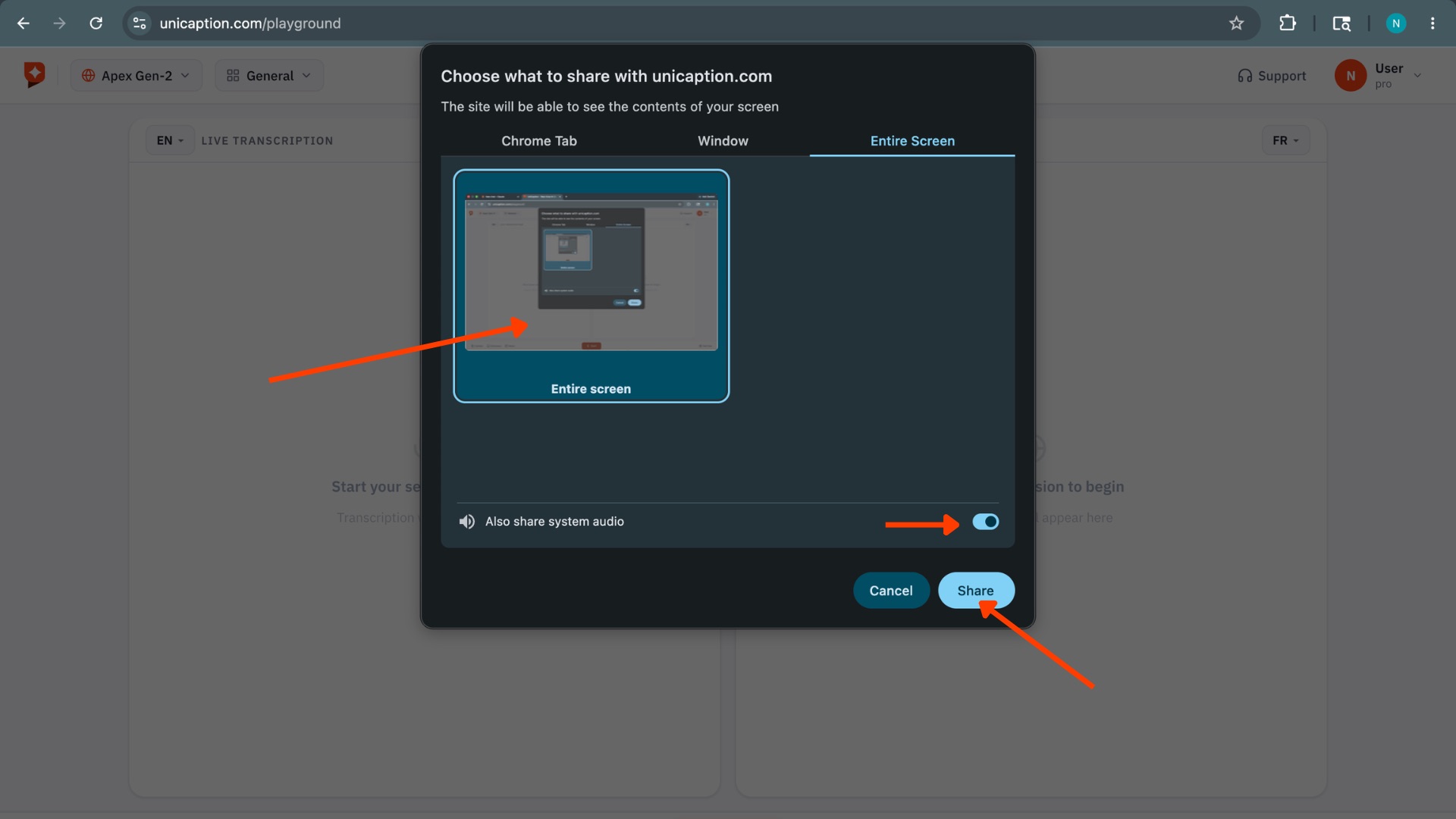Select the Entire screen preview thumbnail
Viewport: 1456px width, 819px height.
tap(591, 286)
